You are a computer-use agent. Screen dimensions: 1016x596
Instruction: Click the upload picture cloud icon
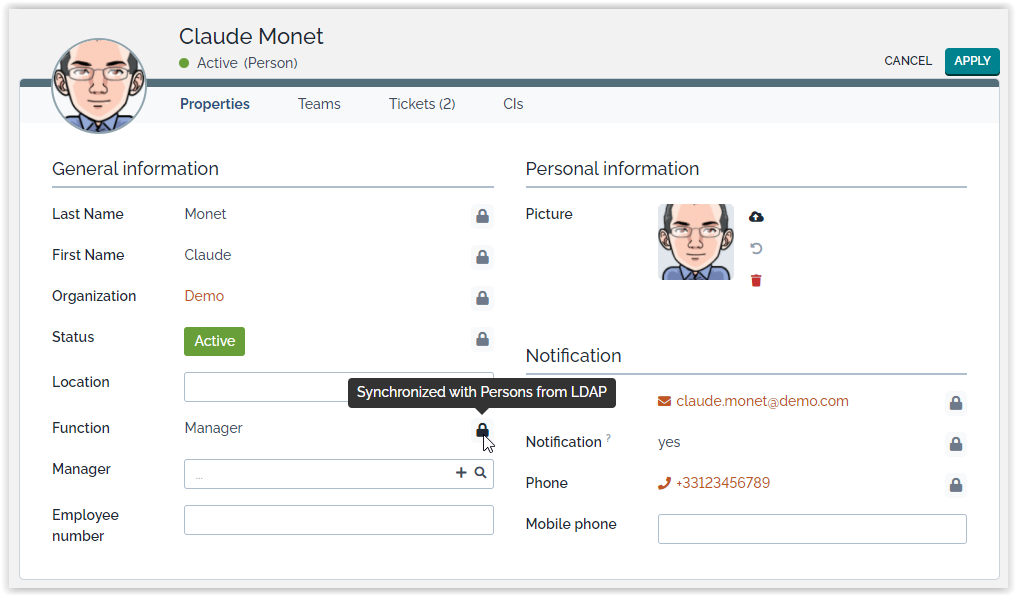[756, 217]
